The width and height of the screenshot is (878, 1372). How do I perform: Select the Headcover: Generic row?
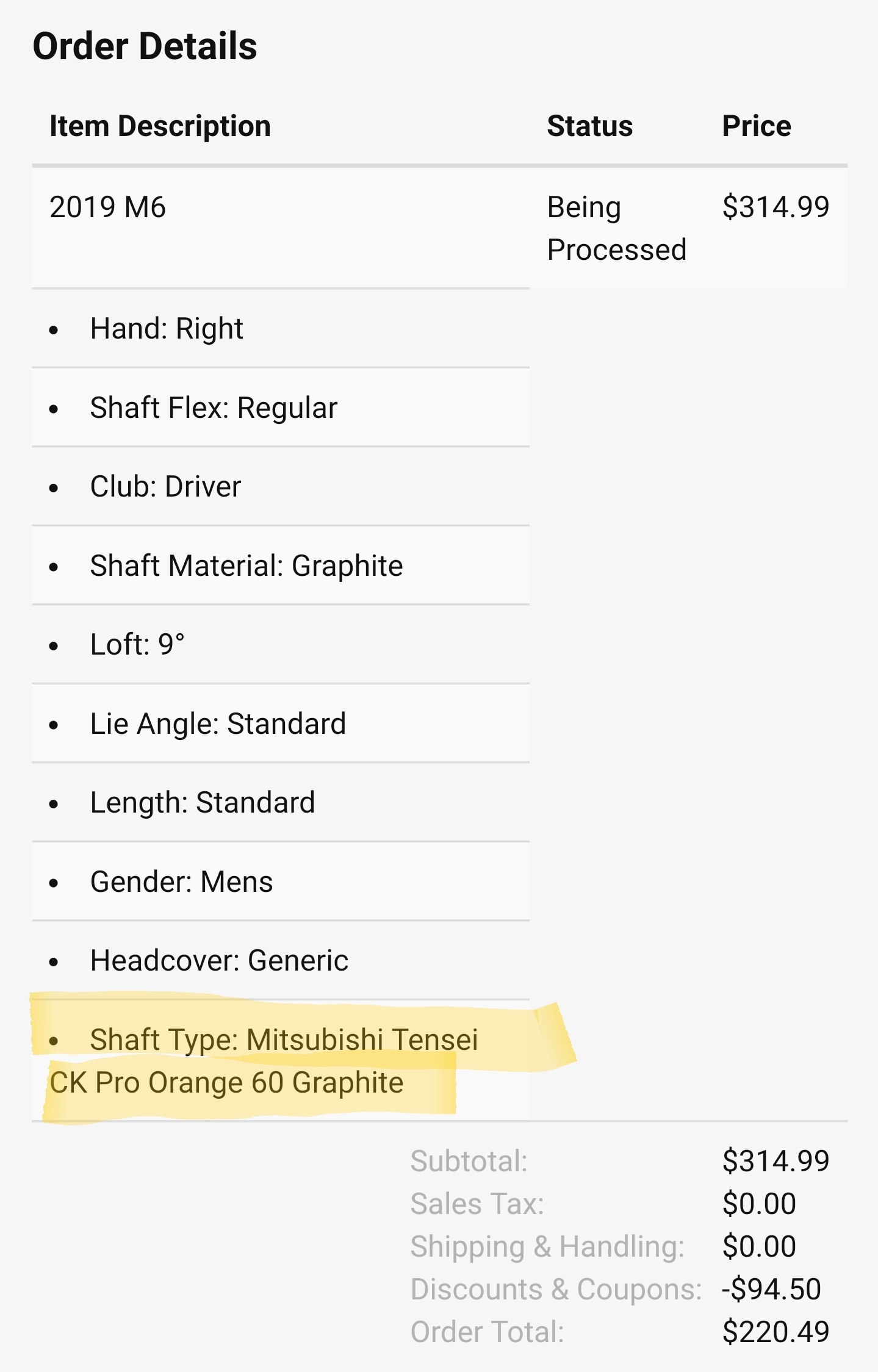[x=219, y=961]
